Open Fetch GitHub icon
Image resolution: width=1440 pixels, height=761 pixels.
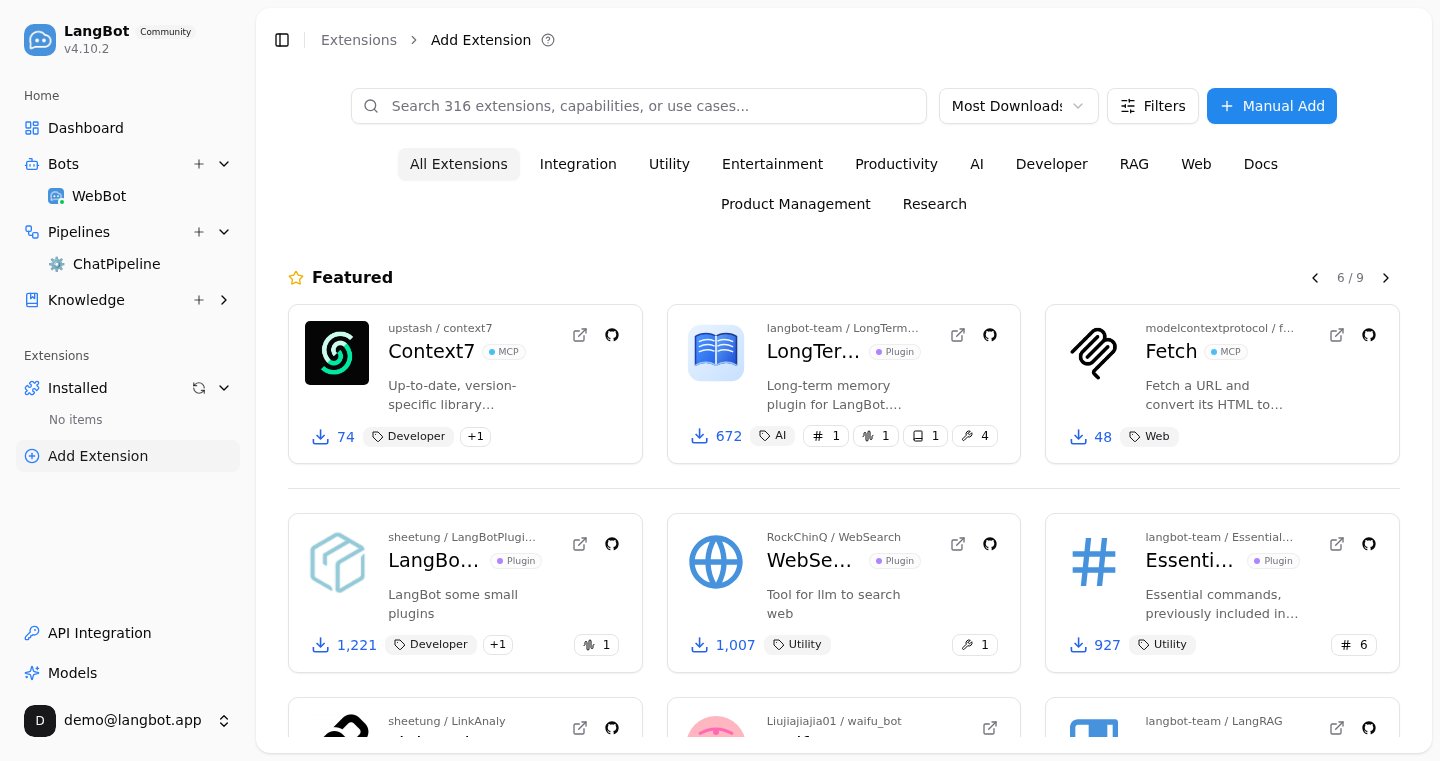[x=1369, y=335]
